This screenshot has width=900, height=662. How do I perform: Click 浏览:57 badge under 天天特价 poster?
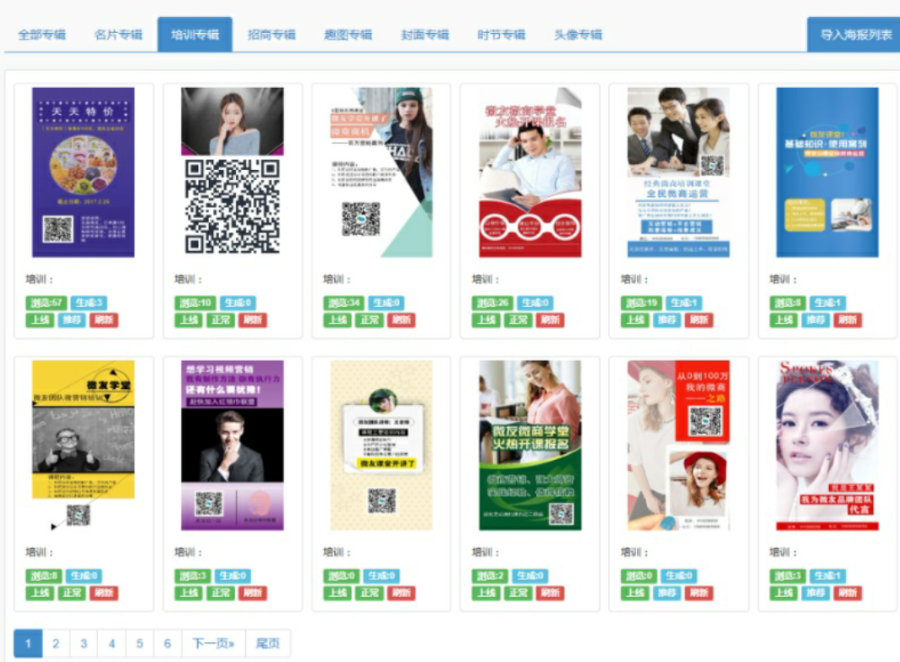point(46,303)
